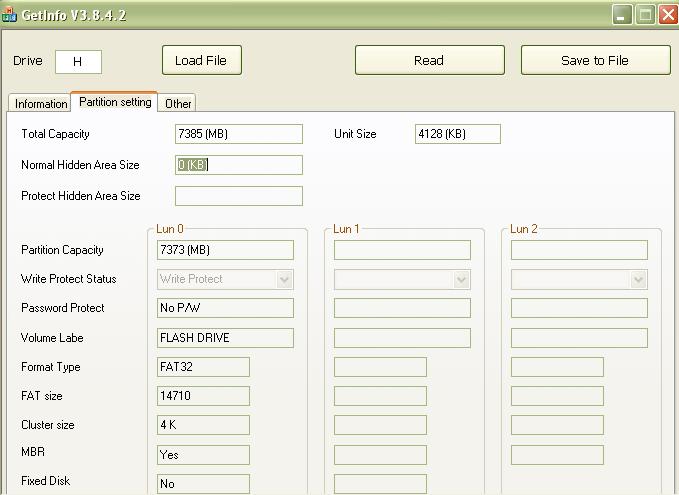The width and height of the screenshot is (679, 495).
Task: Click Lun 2 FAT size field
Action: pyautogui.click(x=557, y=396)
